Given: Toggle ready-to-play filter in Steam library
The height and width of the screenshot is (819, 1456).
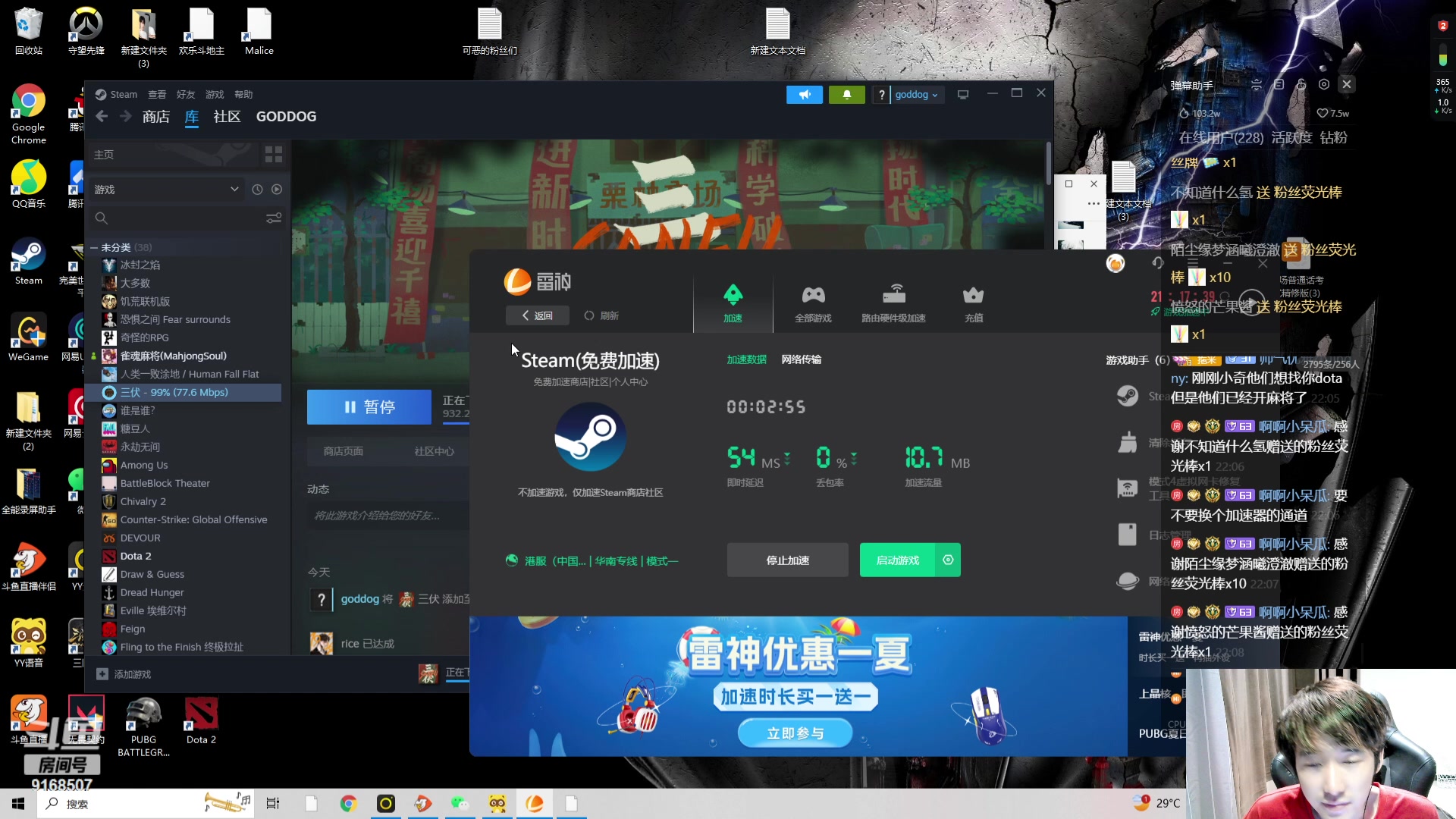Looking at the screenshot, I should (x=277, y=190).
